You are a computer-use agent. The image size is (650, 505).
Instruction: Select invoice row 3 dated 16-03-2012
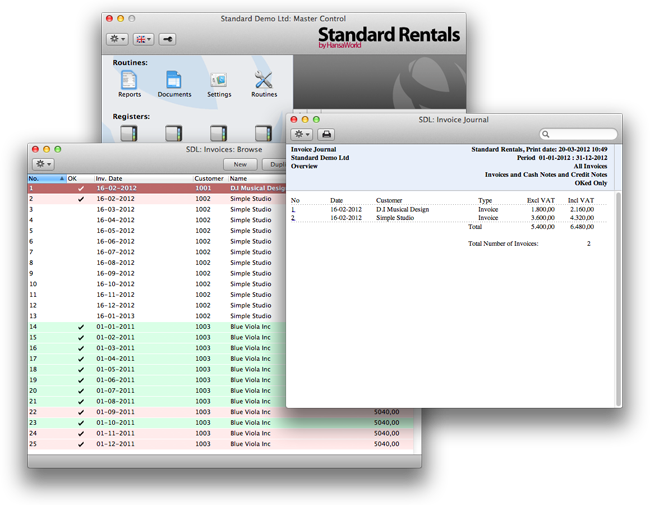tap(157, 209)
